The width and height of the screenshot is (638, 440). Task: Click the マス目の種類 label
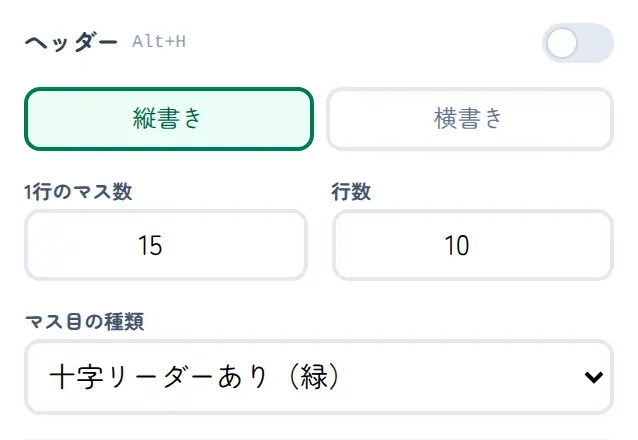pyautogui.click(x=84, y=322)
